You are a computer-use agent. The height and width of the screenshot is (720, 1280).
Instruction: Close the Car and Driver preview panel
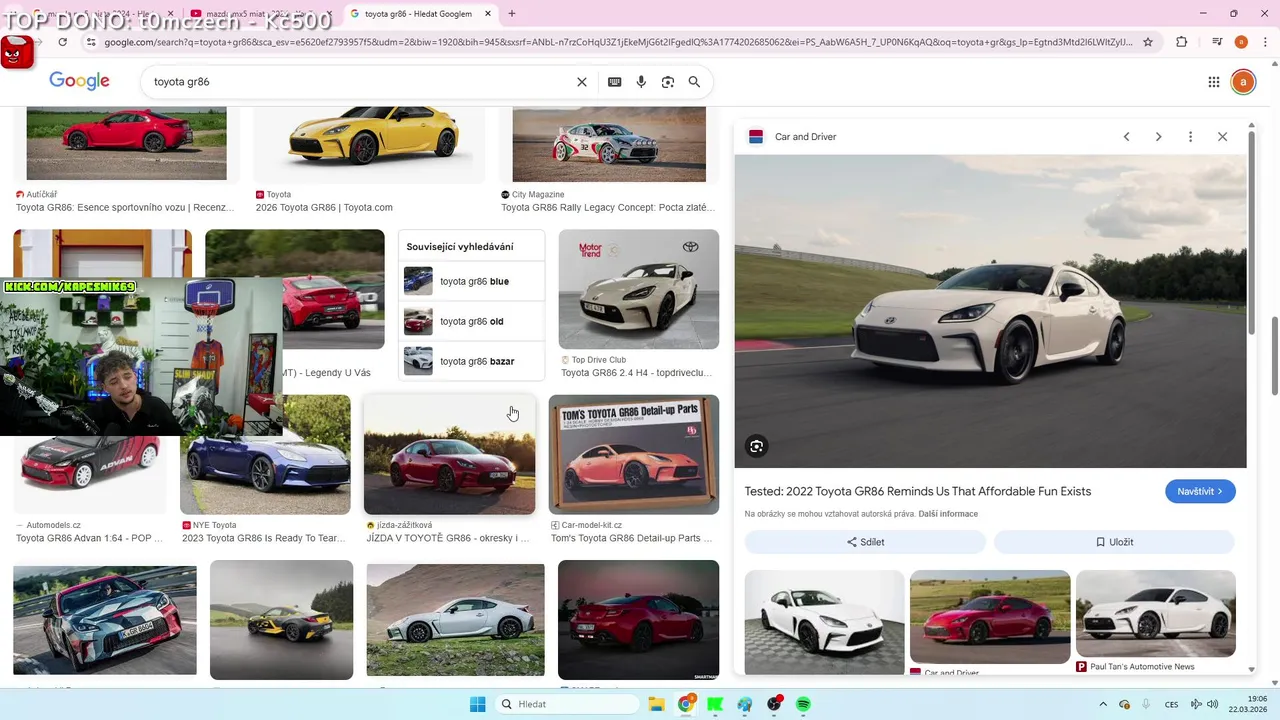(1222, 137)
